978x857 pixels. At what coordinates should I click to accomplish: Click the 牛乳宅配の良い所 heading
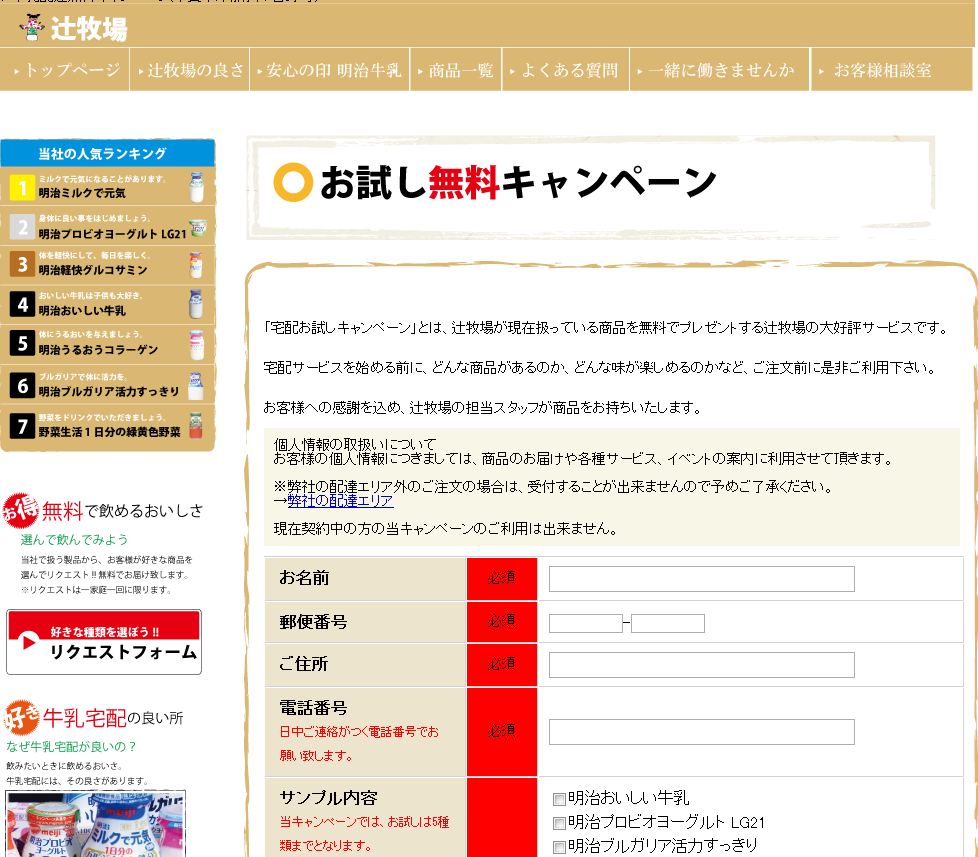[x=113, y=718]
